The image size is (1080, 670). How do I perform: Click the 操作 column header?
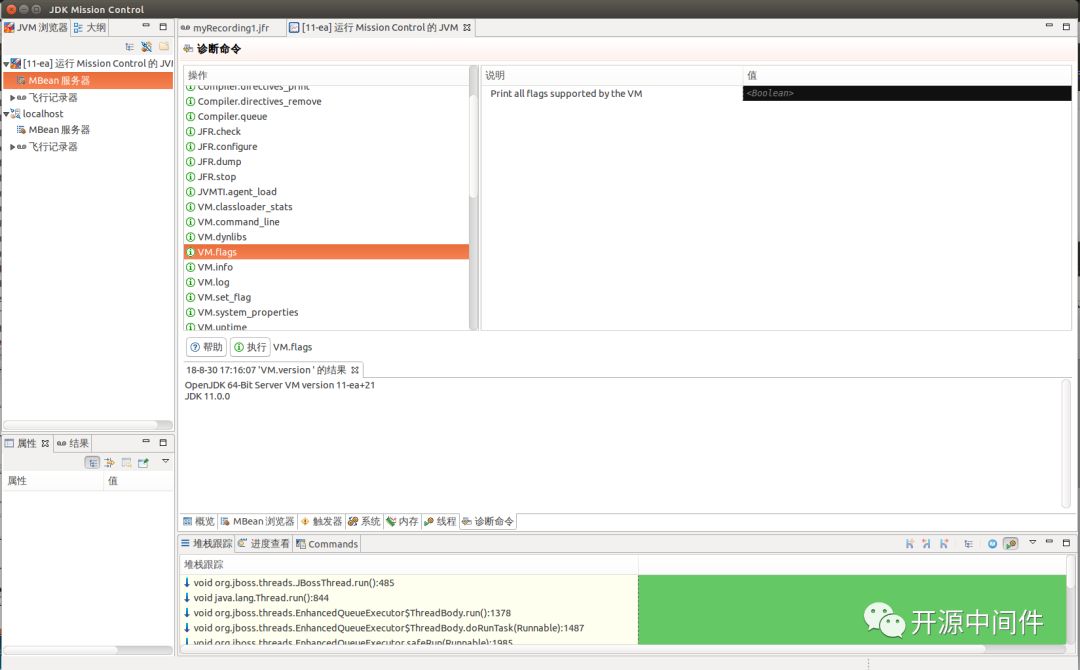pyautogui.click(x=326, y=75)
